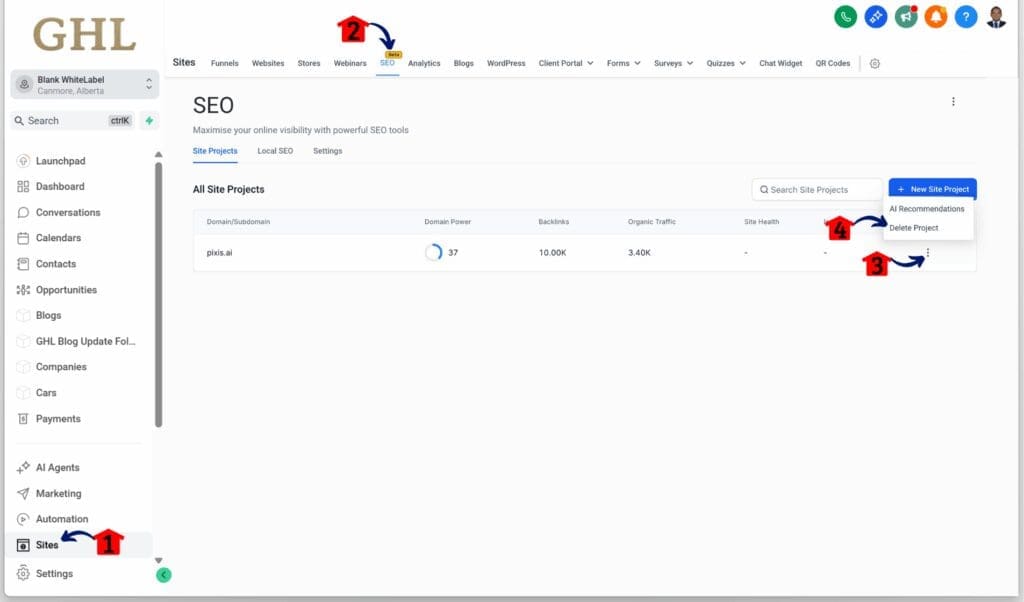The width and height of the screenshot is (1024, 602).
Task: Switch to the Local SEO tab
Action: tap(275, 151)
